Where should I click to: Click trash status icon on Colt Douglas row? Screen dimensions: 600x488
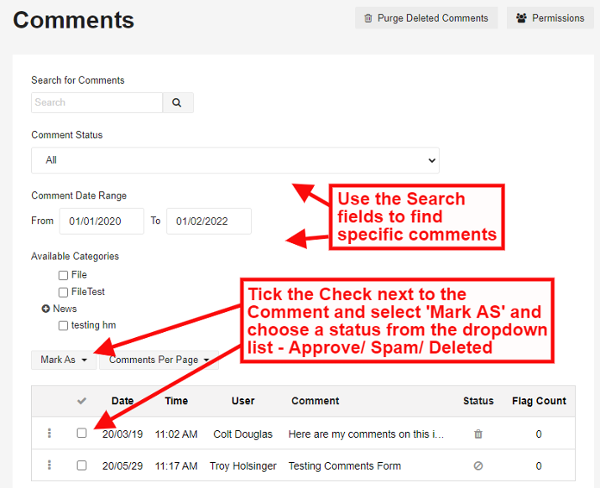478,434
